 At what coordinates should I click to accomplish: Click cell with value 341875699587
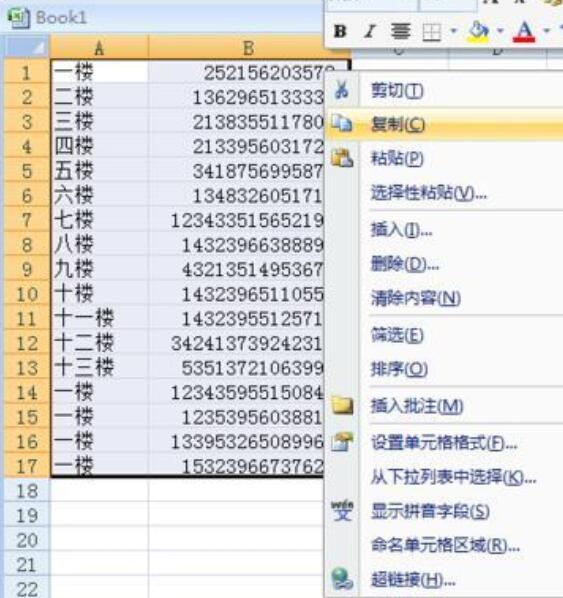[x=236, y=171]
